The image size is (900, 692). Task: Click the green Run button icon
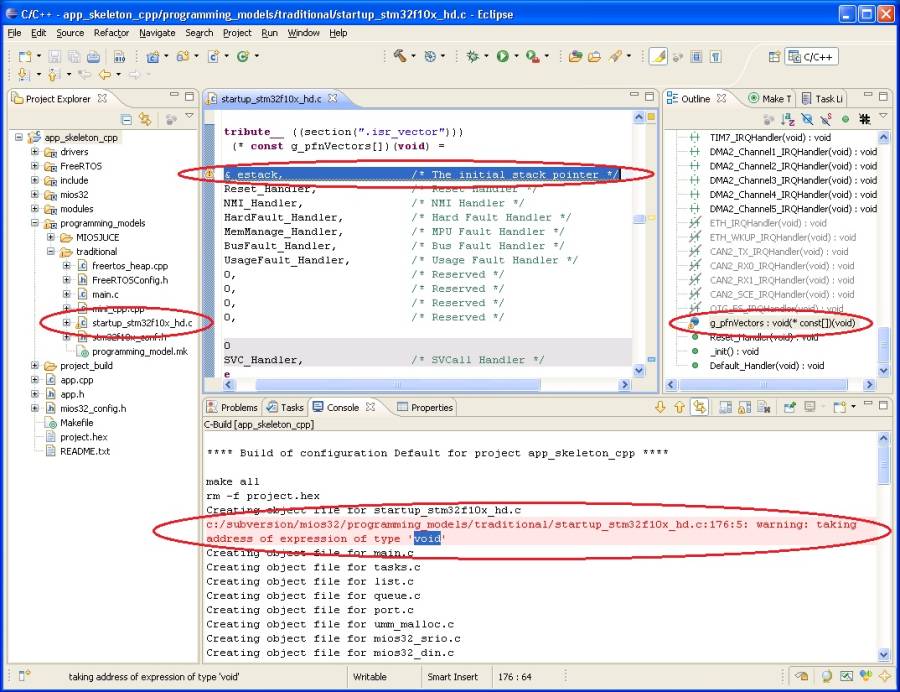(x=502, y=57)
